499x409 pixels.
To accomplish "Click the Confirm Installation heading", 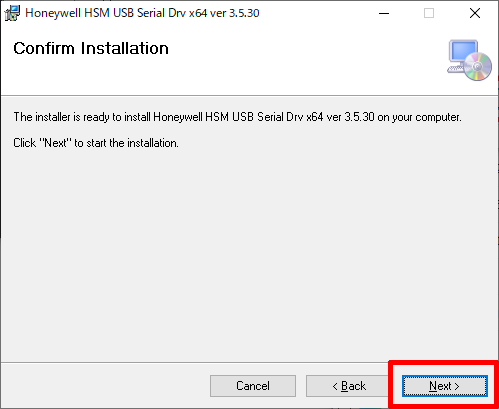I will [91, 49].
